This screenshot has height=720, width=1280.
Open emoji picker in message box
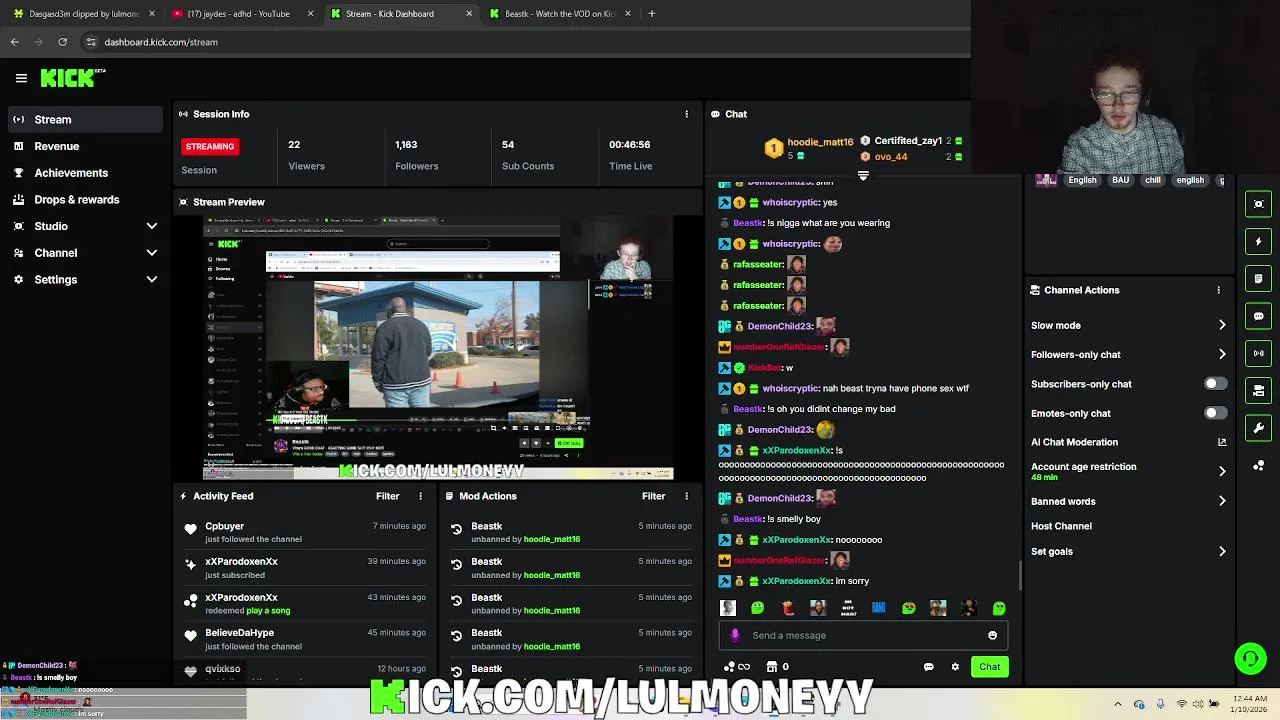pos(992,635)
